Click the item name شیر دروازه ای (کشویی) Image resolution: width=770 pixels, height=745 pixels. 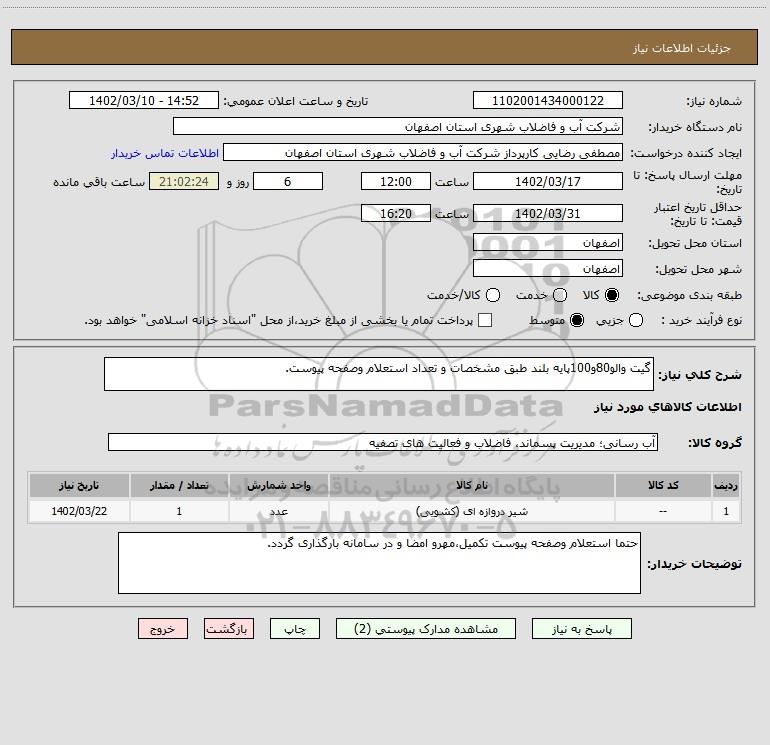[472, 511]
